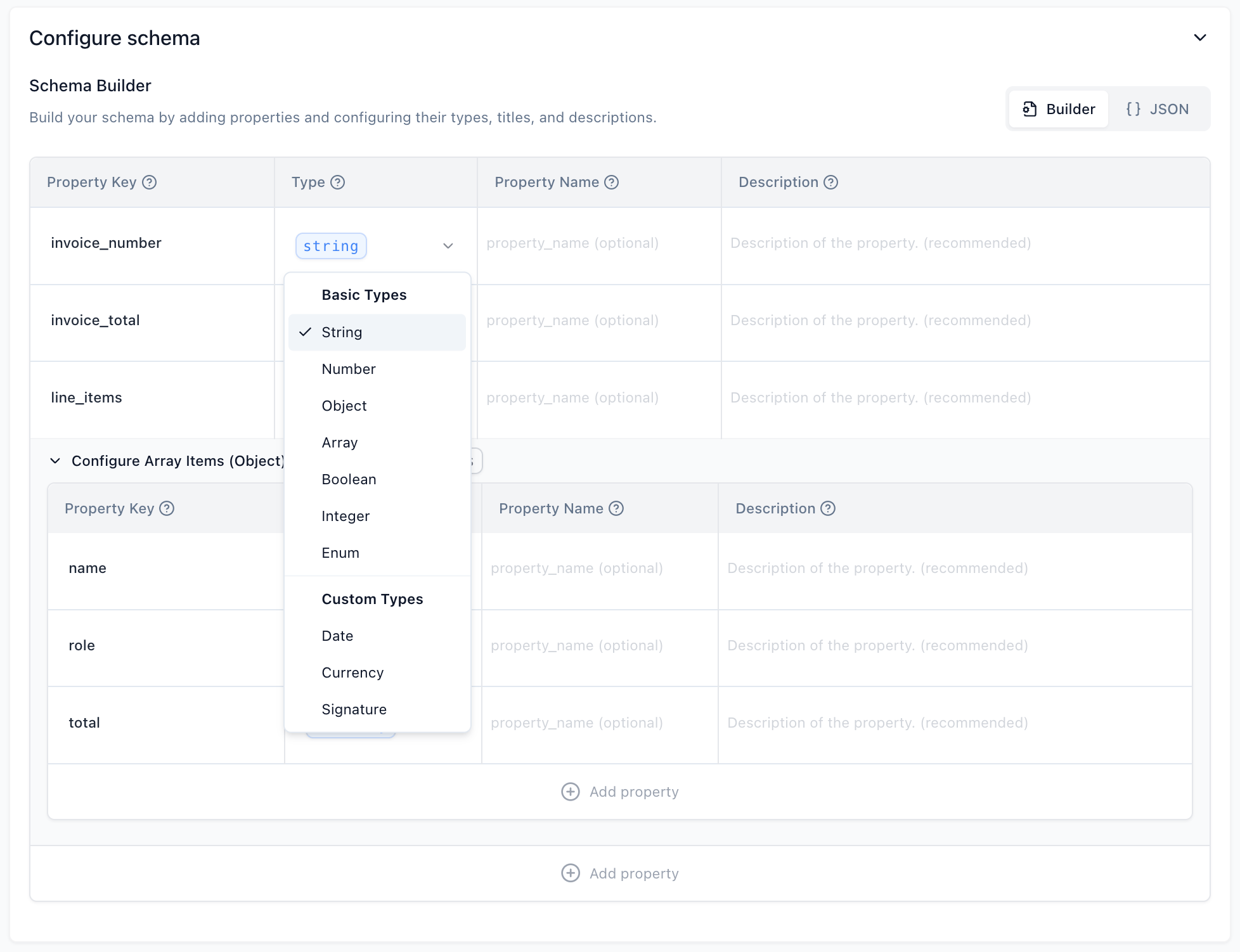Select Number from the type list

coord(349,370)
